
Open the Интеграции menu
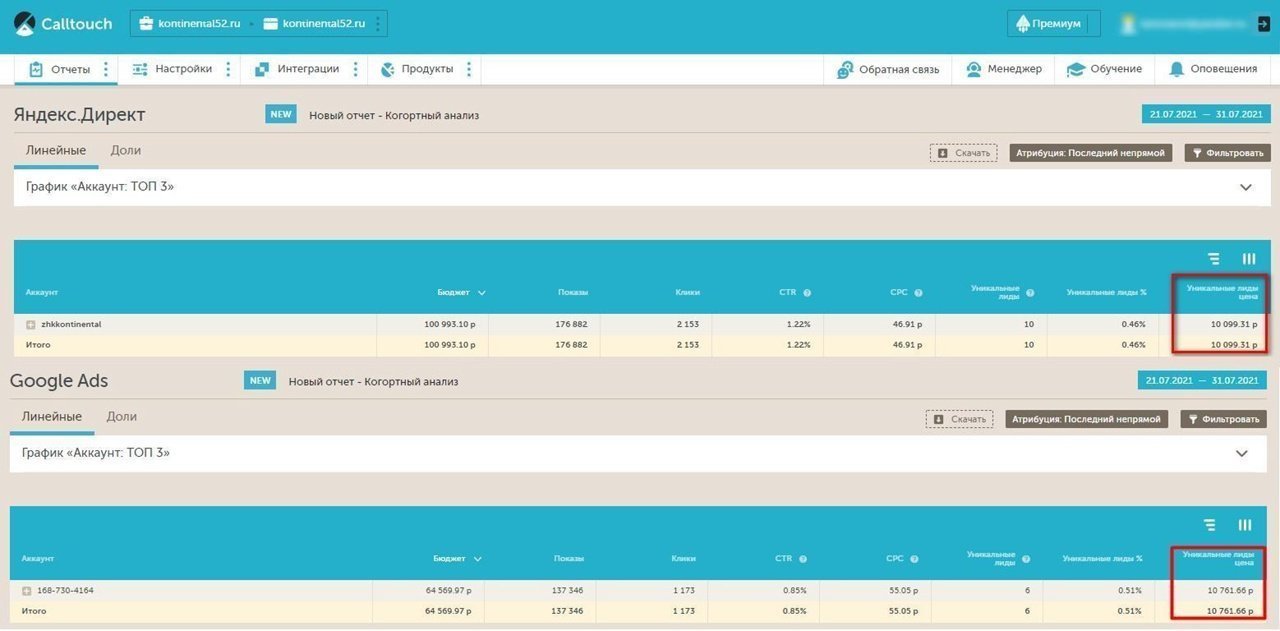297,69
